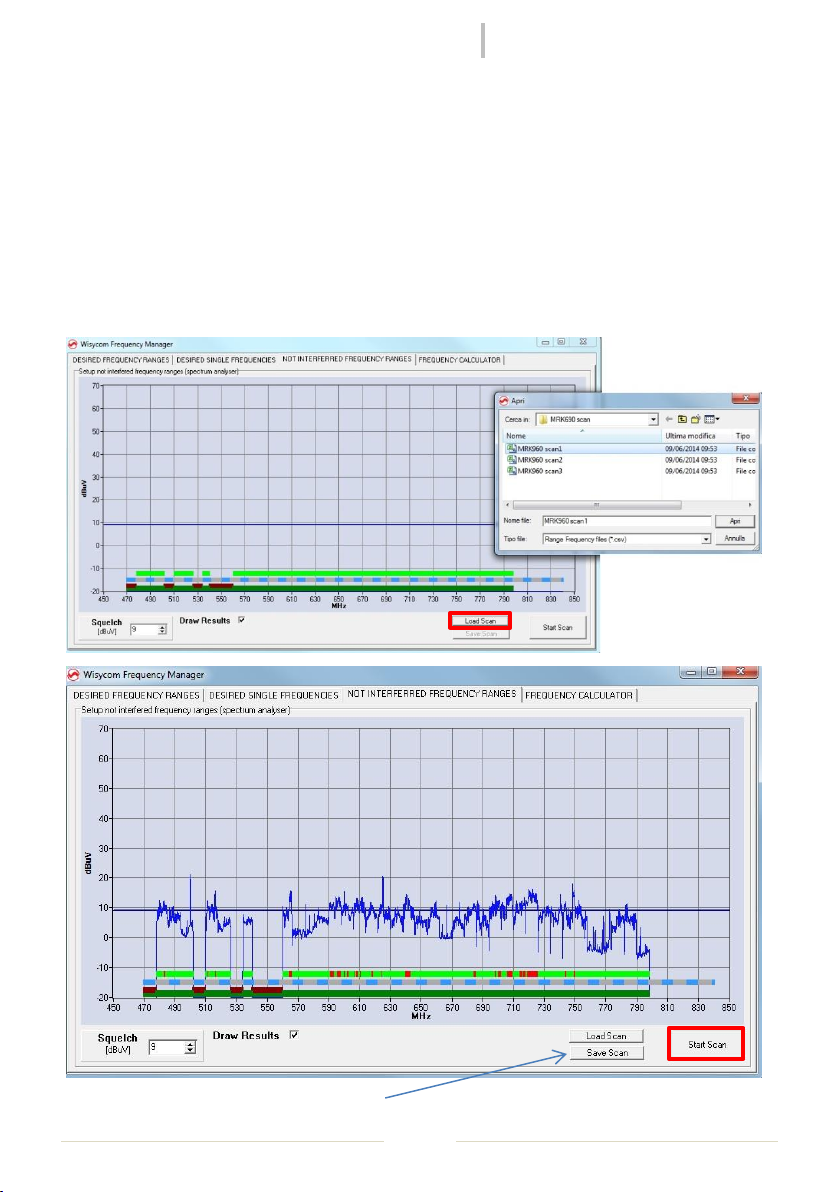Open Desired Single Frequencies tab in lower window
Viewport: 840px width, 1192px height.
point(274,696)
